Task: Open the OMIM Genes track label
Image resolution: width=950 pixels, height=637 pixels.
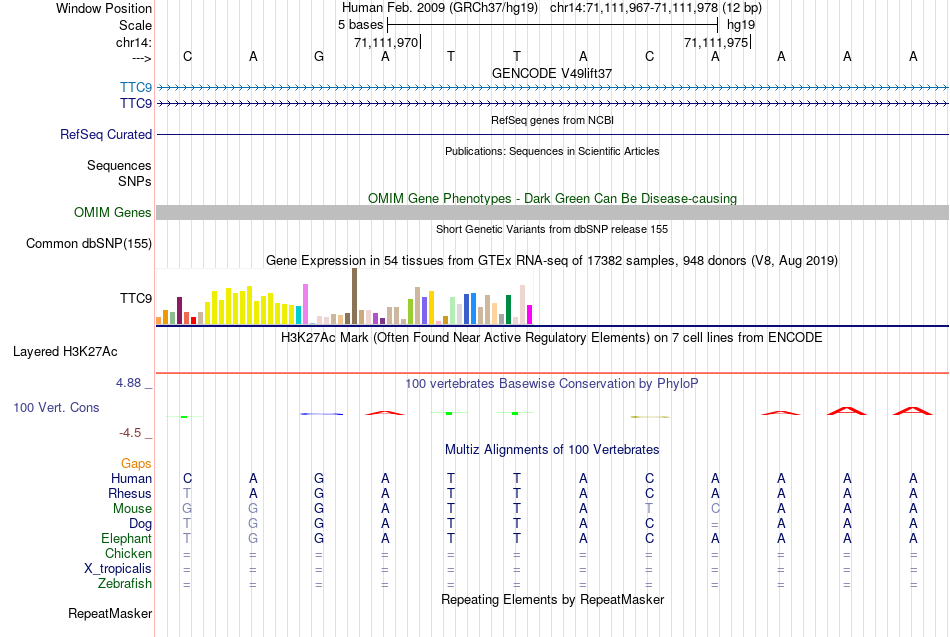Action: [x=113, y=212]
